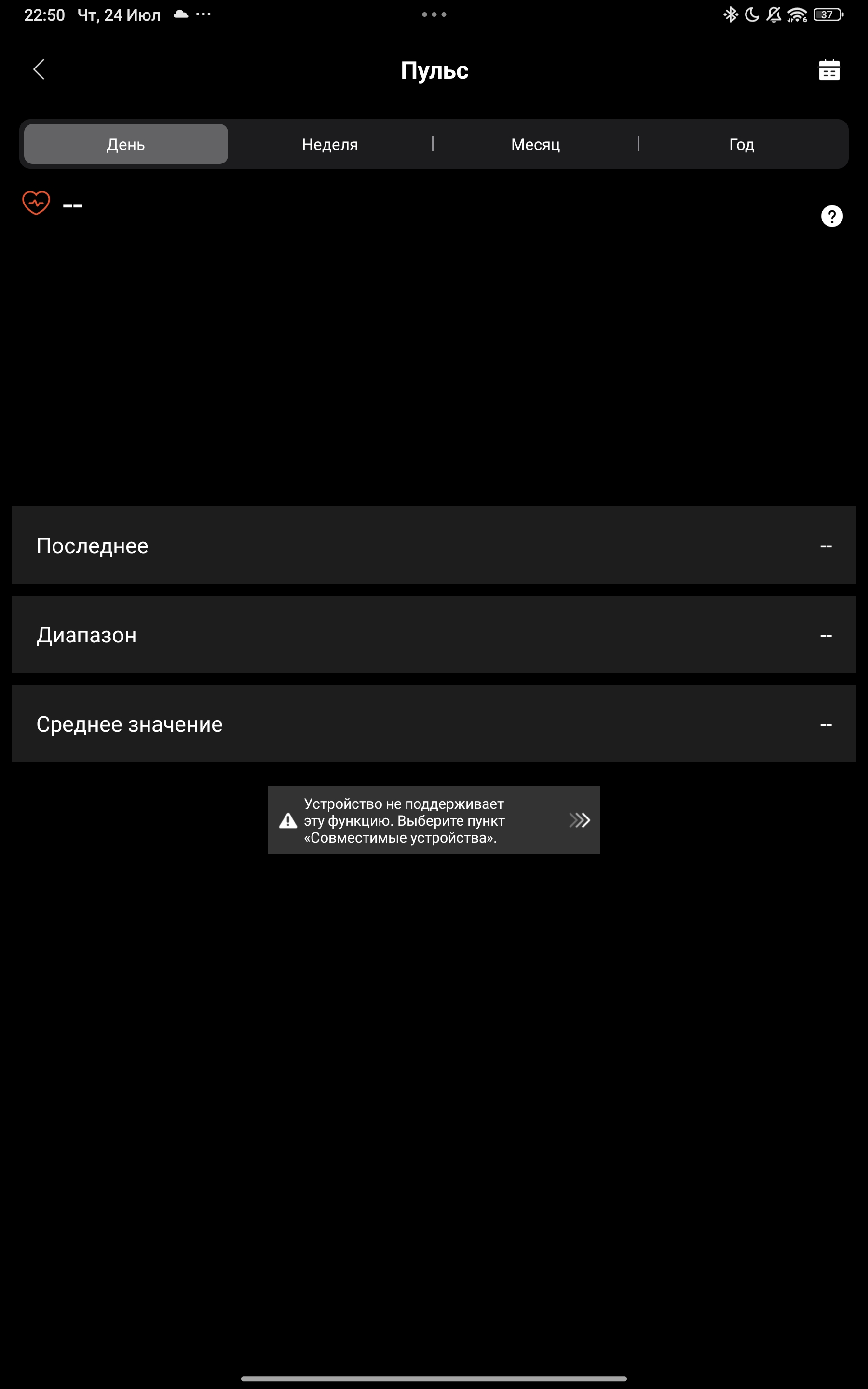The width and height of the screenshot is (868, 1389).
Task: Tap the bottom navigation gesture bar
Action: coord(434,1379)
